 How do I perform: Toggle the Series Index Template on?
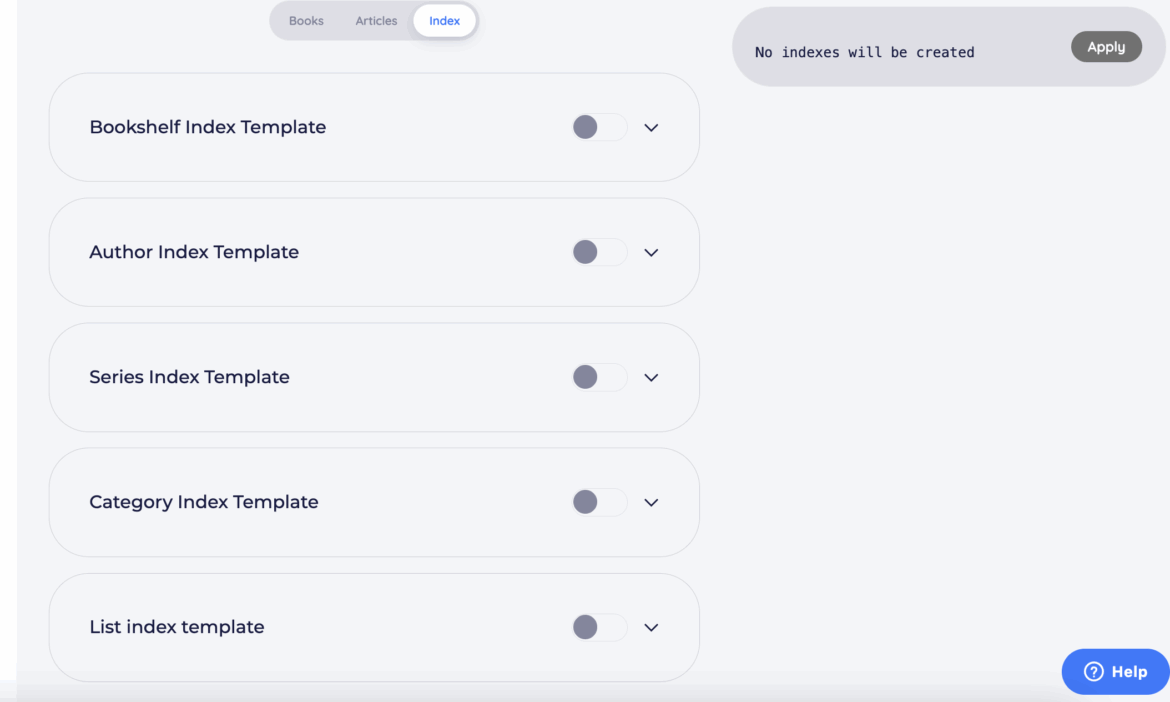point(599,377)
